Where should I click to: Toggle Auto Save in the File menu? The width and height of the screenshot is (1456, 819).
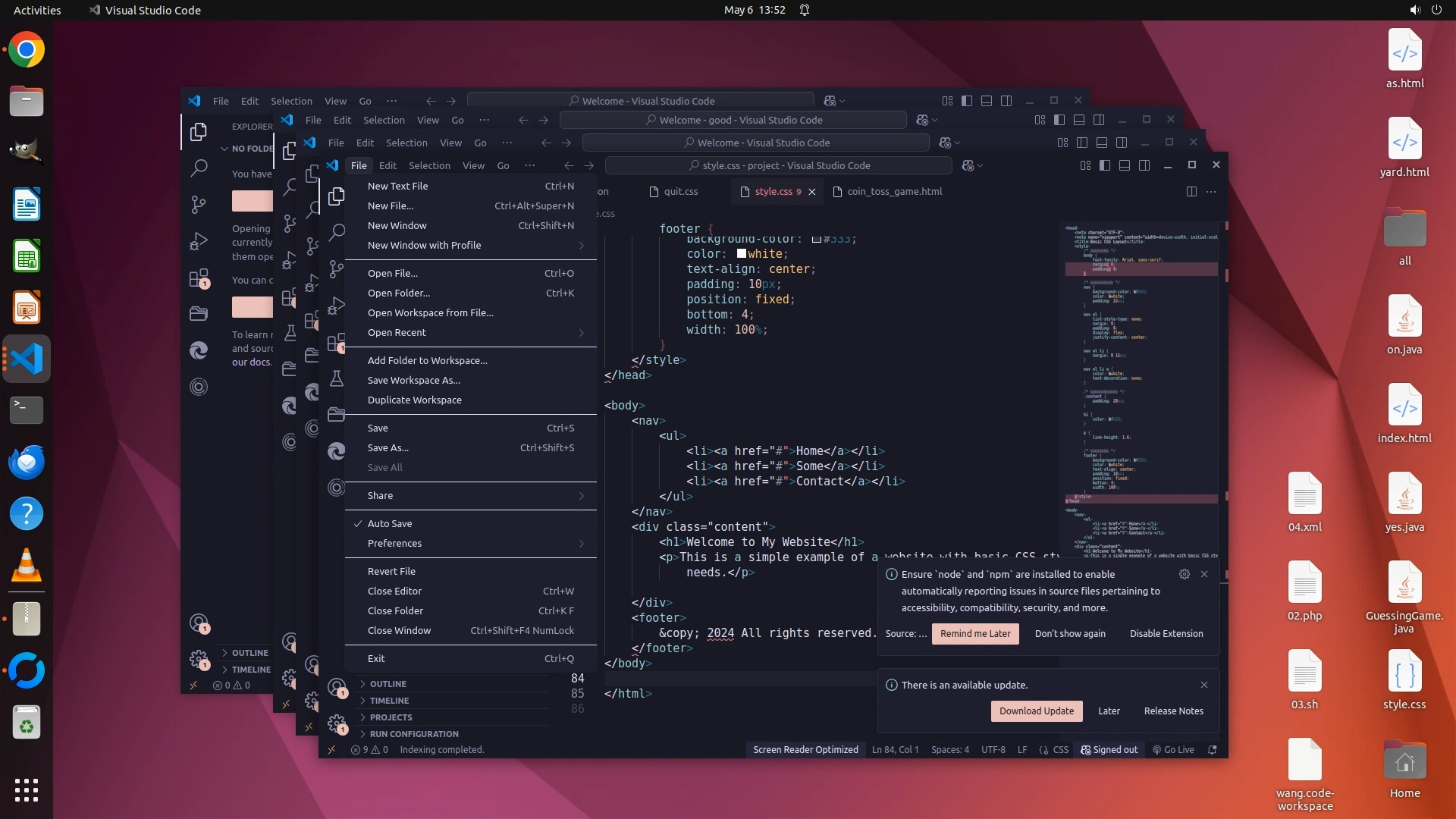point(390,524)
